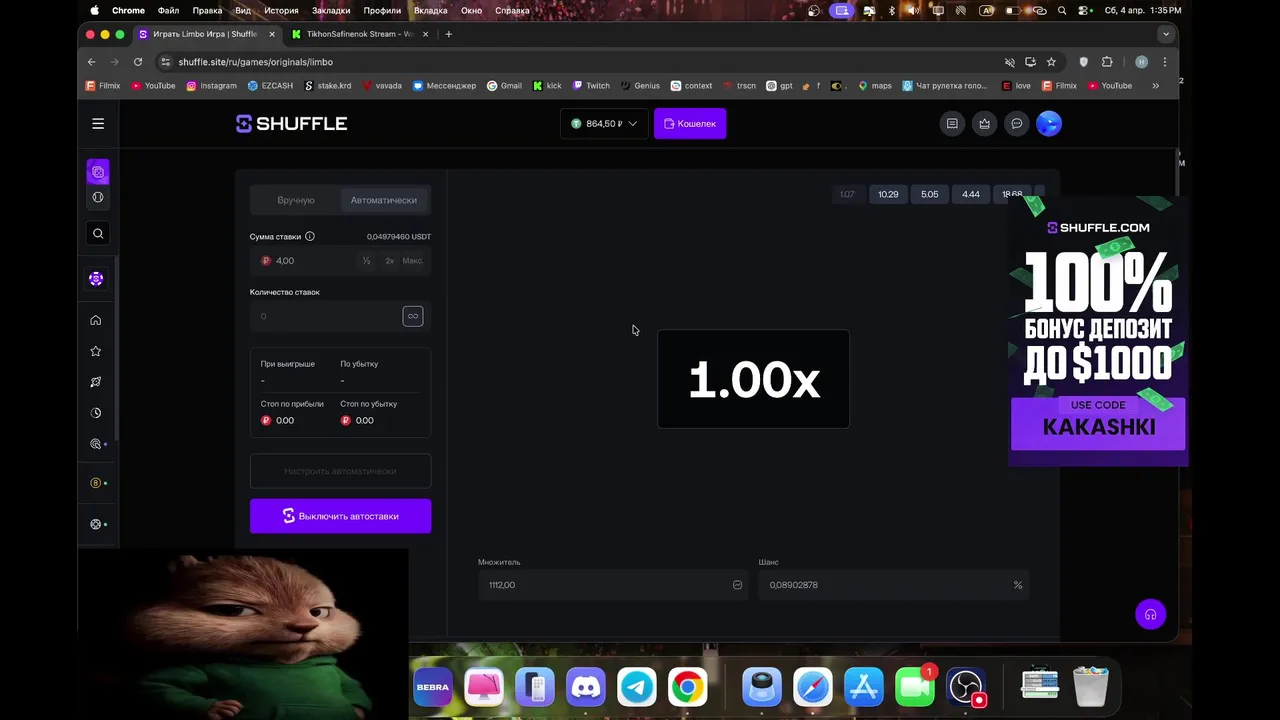The width and height of the screenshot is (1280, 720).
Task: Open new browser tab with plus
Action: pyautogui.click(x=448, y=34)
